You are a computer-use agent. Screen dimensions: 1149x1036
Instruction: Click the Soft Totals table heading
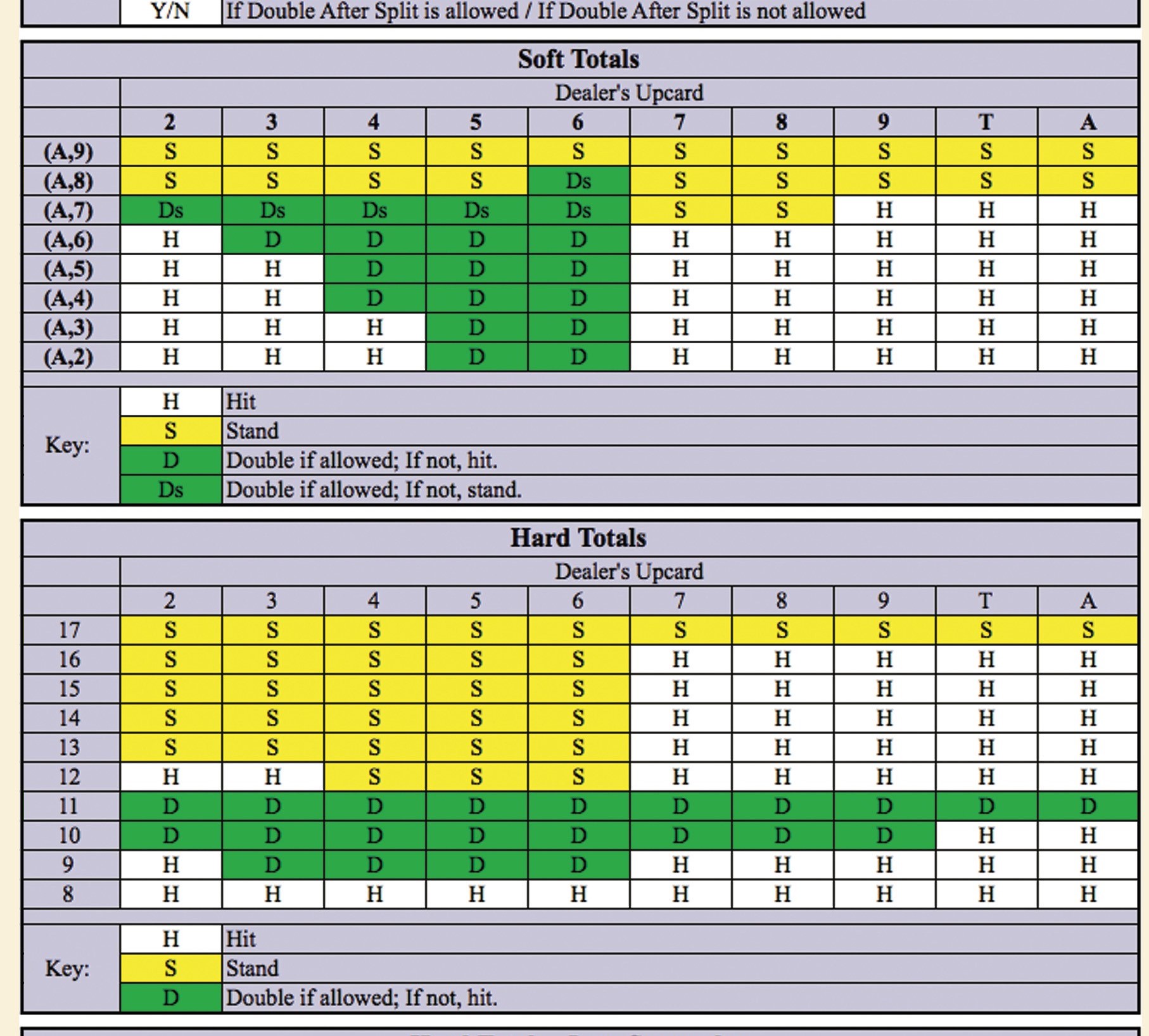tap(578, 60)
